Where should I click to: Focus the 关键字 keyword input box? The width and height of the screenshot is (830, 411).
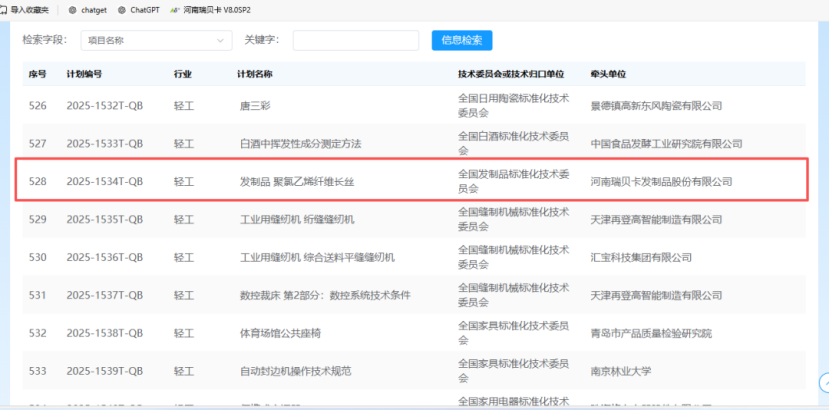(x=355, y=41)
